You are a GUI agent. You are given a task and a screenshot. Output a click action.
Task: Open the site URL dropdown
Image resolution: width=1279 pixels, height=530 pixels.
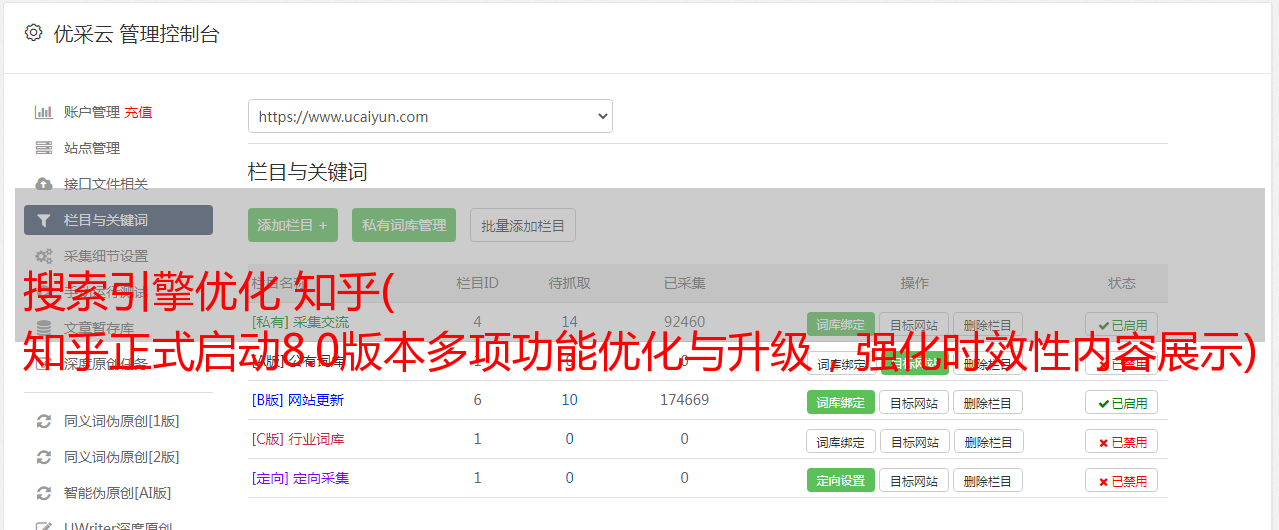tap(430, 116)
